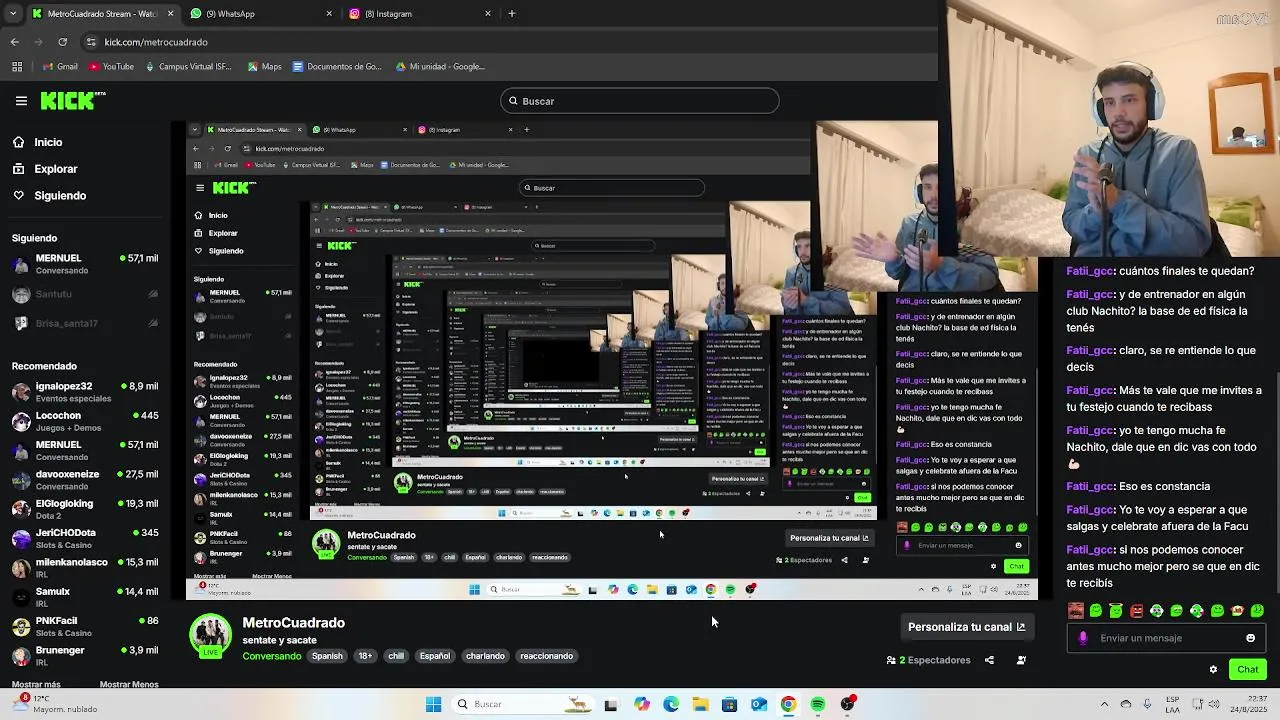Click the Windows taskbar Buscar box

point(522,704)
